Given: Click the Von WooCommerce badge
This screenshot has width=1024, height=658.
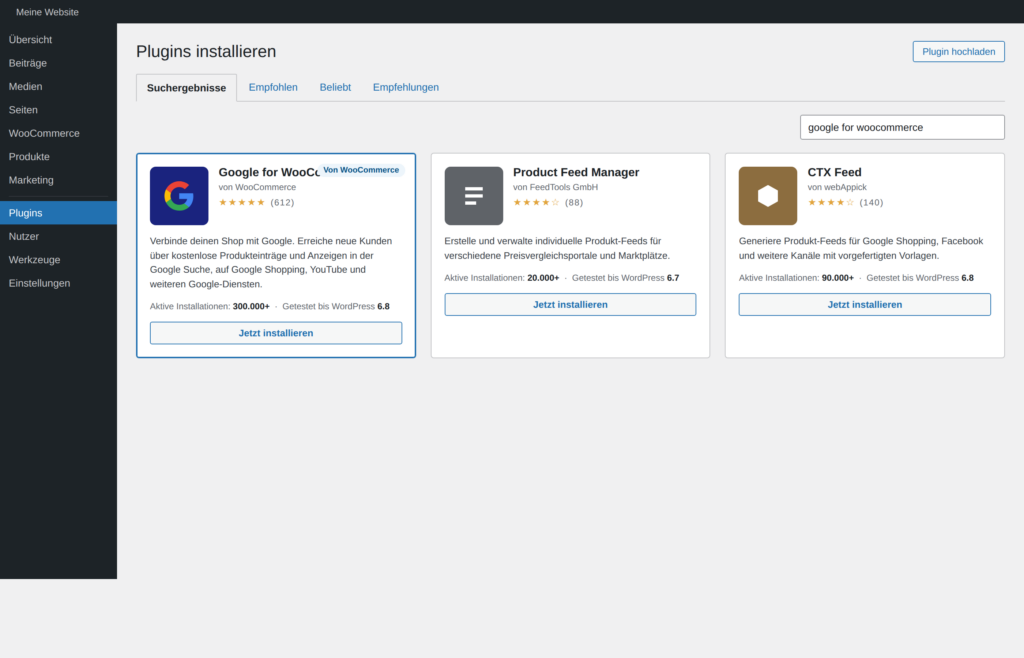Looking at the screenshot, I should (361, 170).
